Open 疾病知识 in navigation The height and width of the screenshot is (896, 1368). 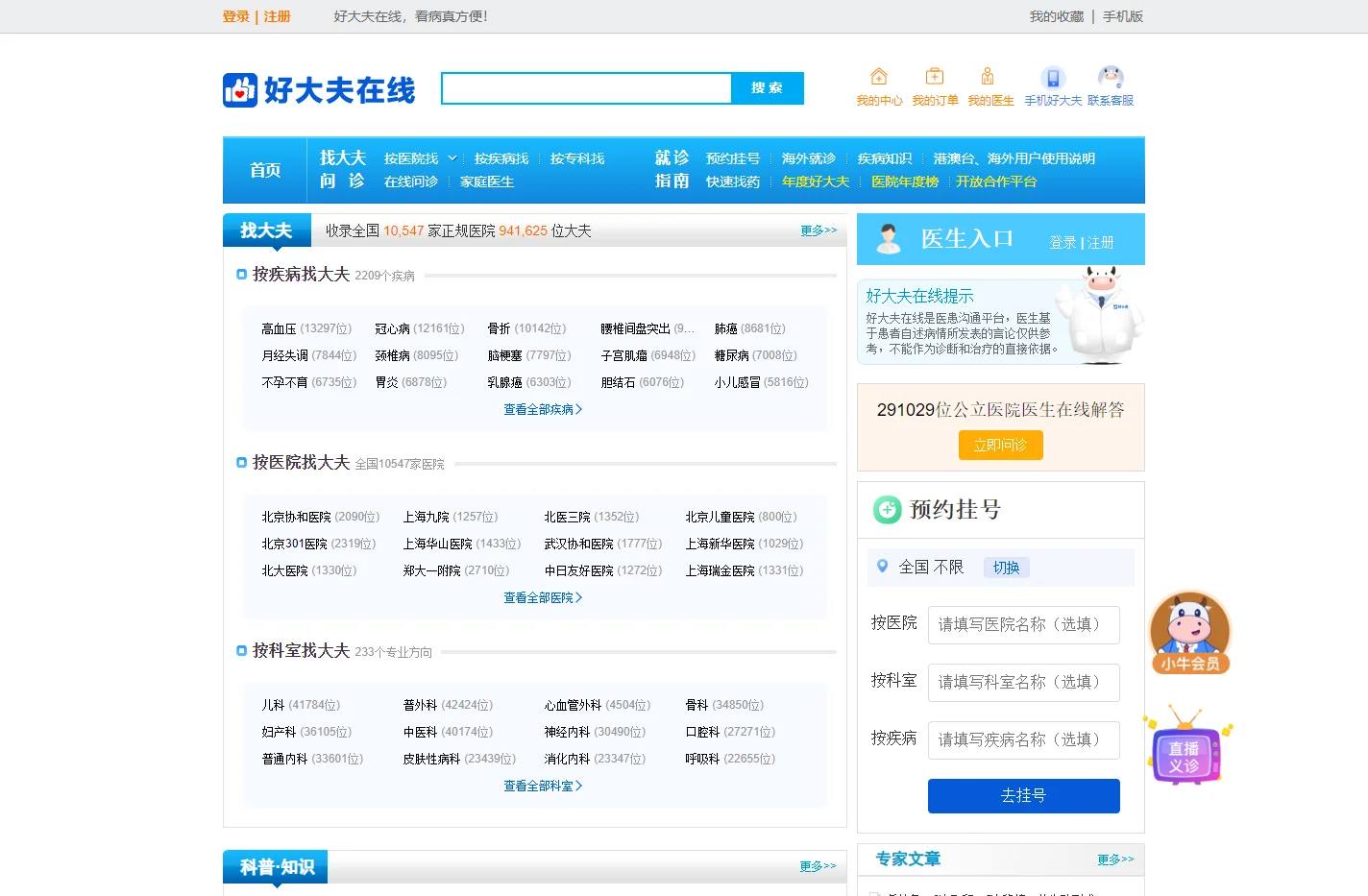pos(885,158)
